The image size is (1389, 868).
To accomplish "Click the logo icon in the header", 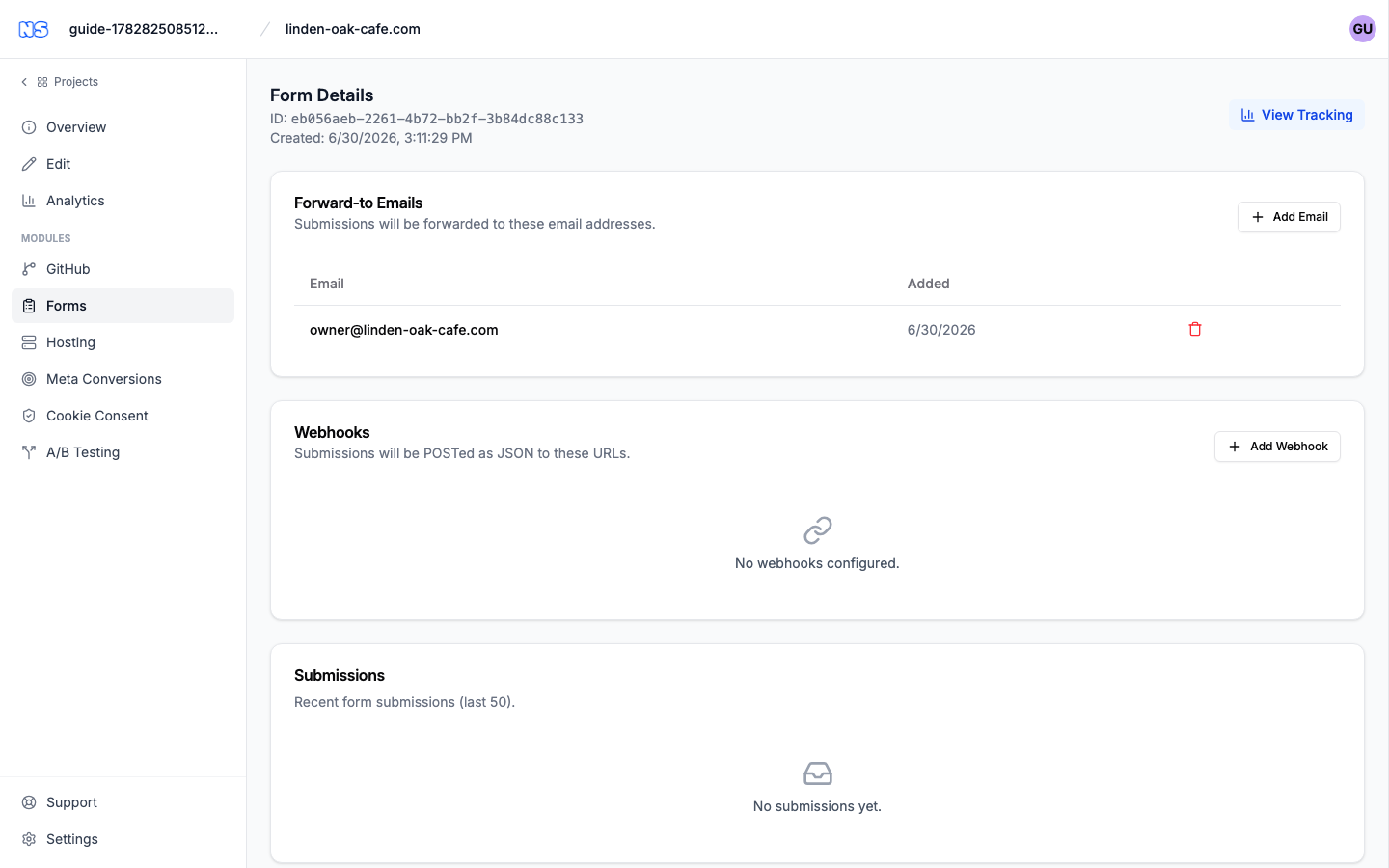I will coord(34,29).
